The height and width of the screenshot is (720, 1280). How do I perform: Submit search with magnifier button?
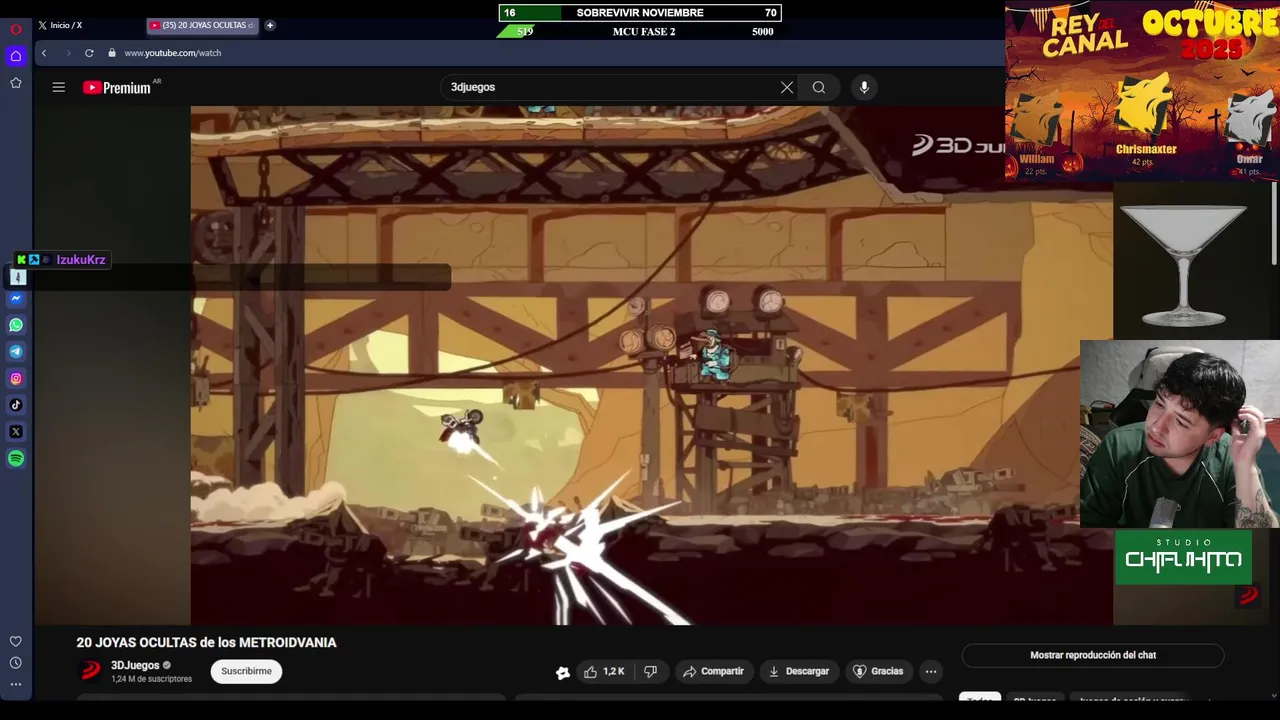coord(819,87)
